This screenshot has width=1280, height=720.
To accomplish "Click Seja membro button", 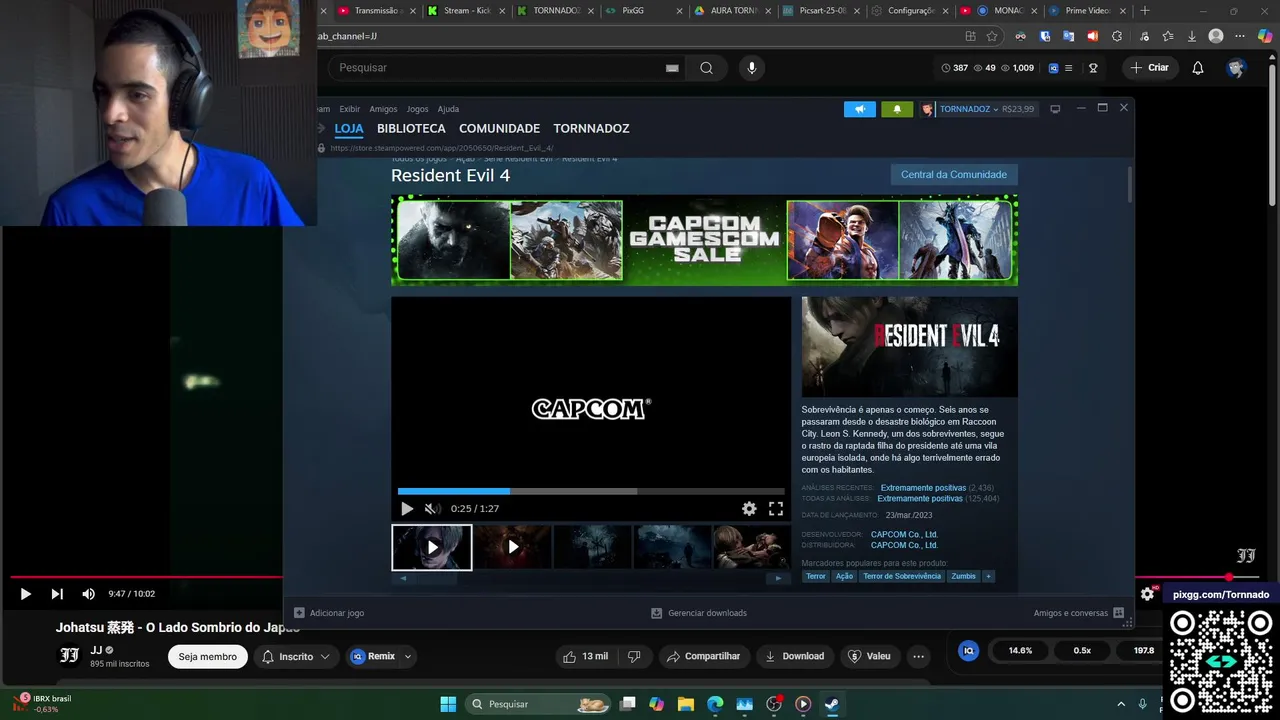I will 208,657.
